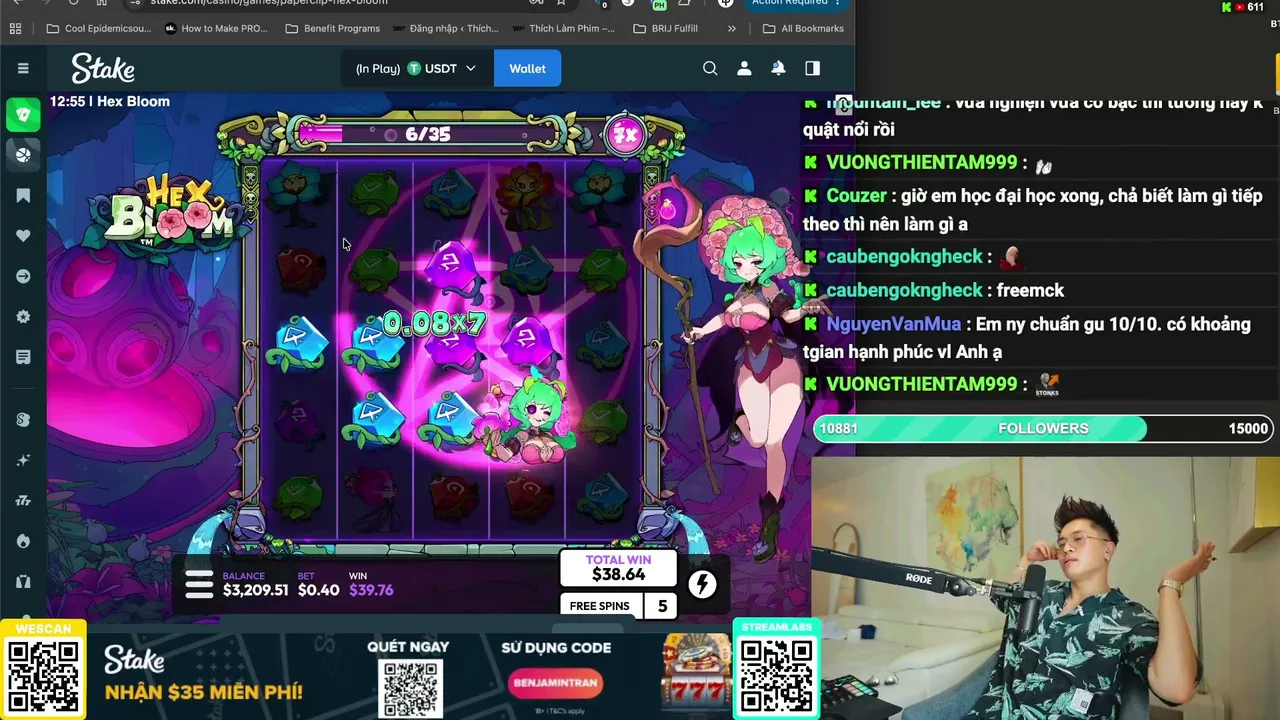Click the 7x multiplier orb
The image size is (1280, 720).
[x=625, y=135]
